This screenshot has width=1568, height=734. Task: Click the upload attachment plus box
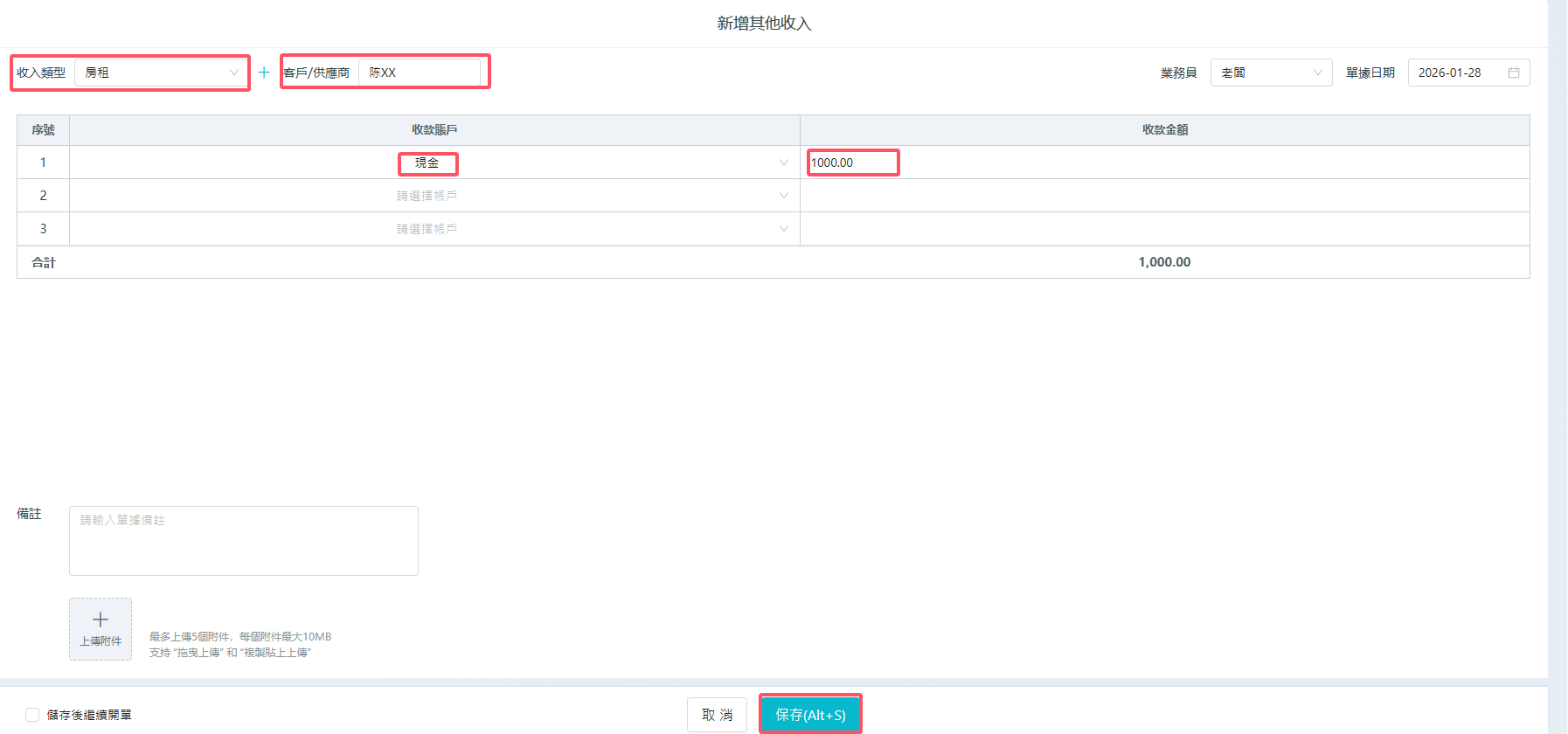click(x=101, y=628)
